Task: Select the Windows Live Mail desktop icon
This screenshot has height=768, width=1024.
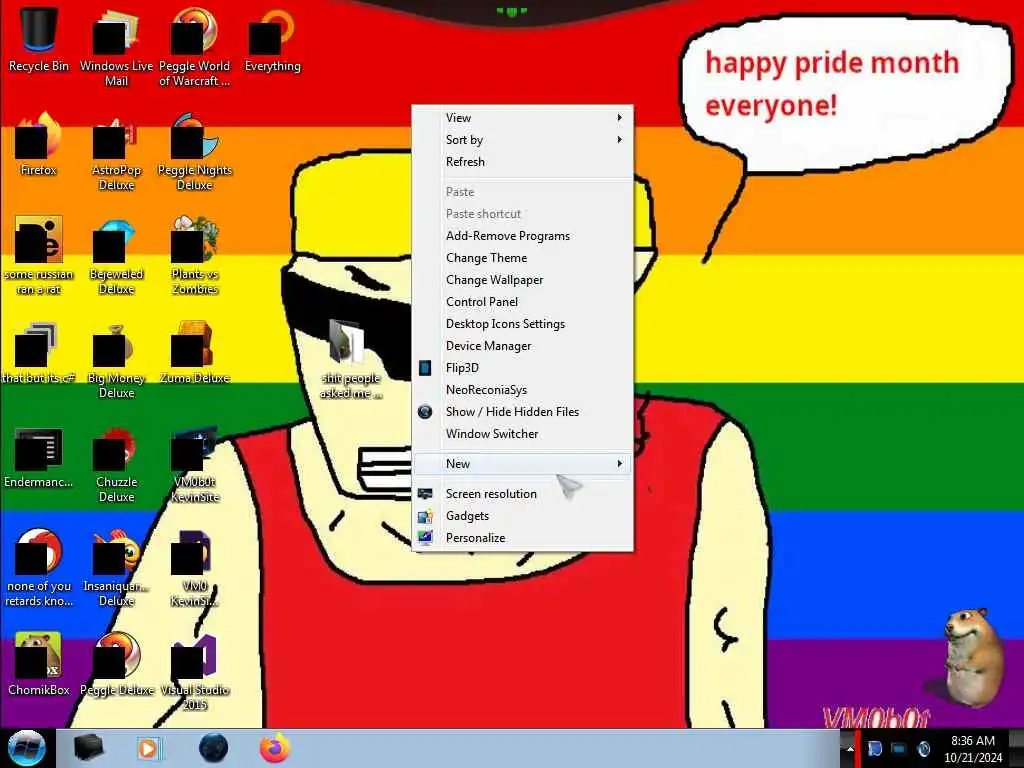Action: pos(116,46)
